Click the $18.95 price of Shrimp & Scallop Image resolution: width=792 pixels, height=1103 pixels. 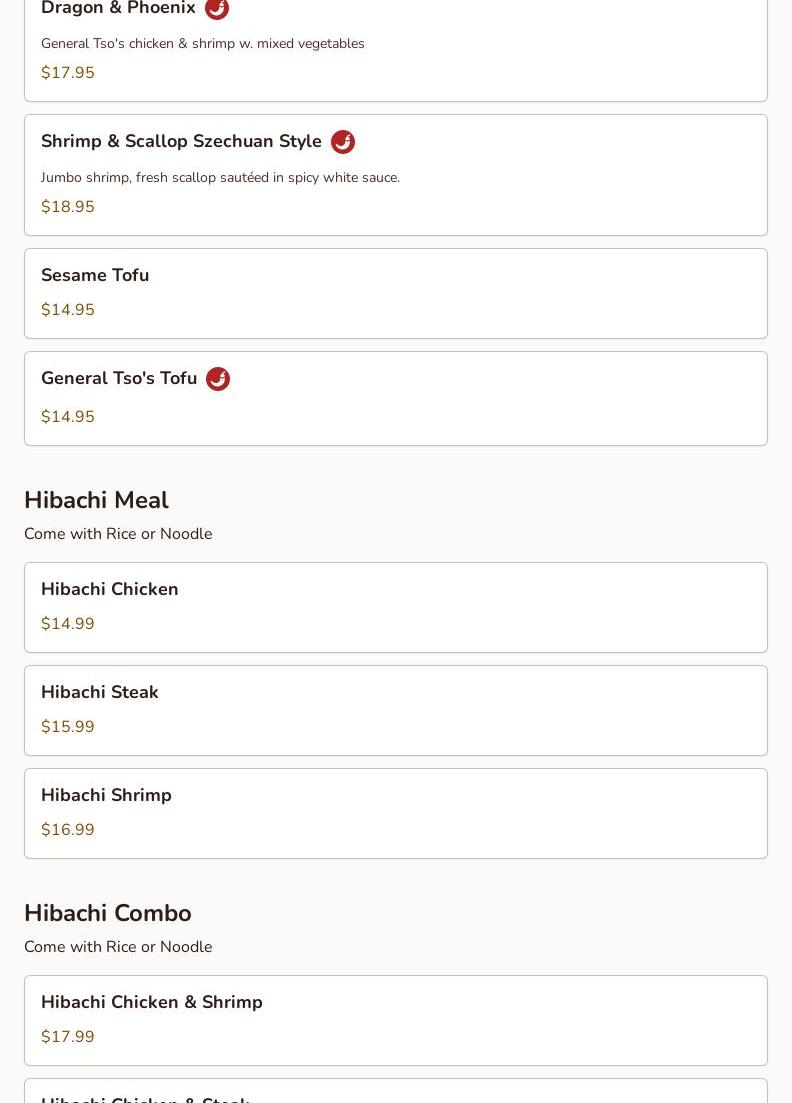point(68,207)
